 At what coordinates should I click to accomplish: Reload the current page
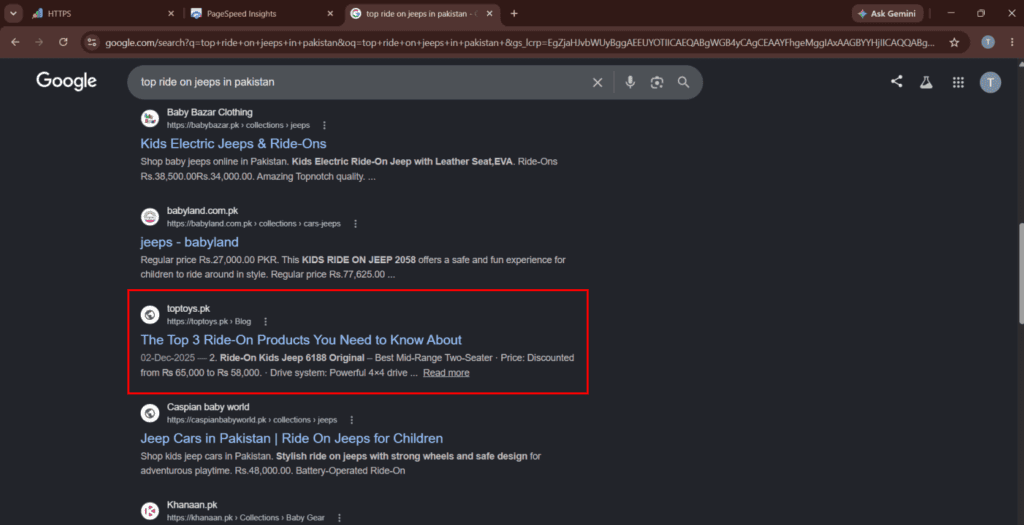click(63, 42)
